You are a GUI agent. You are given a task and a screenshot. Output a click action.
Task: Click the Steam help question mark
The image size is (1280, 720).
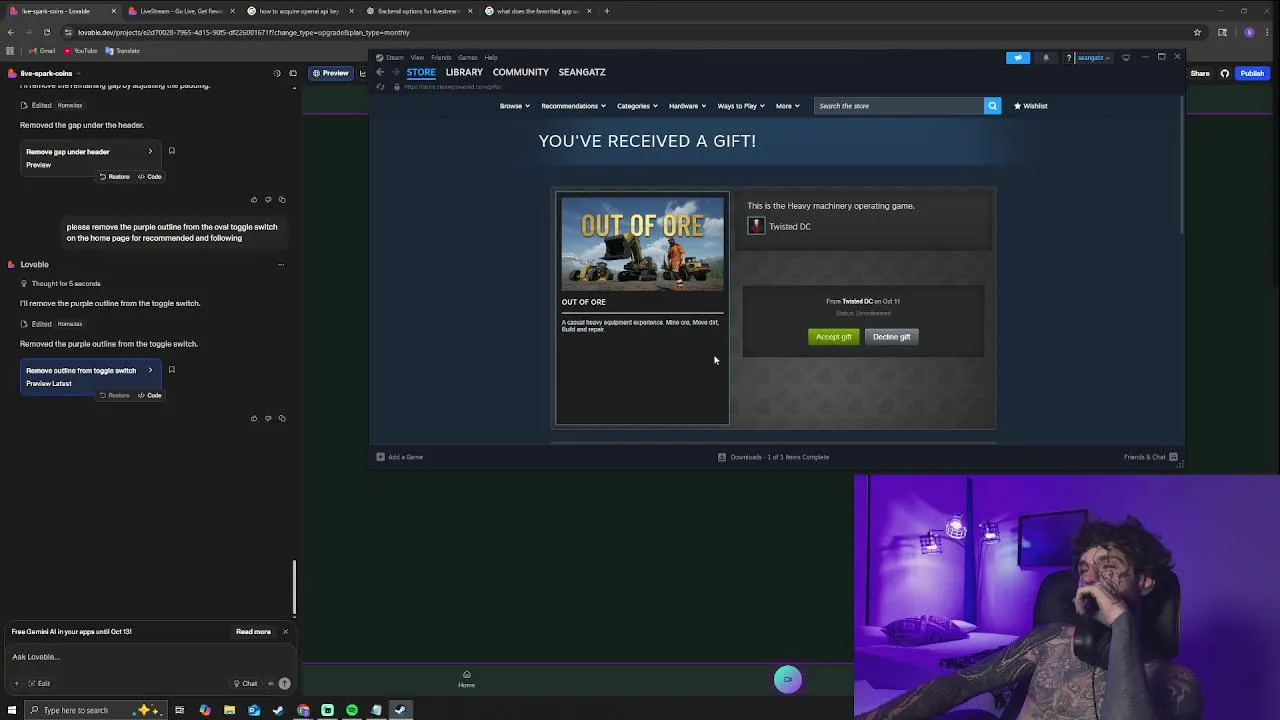1068,57
